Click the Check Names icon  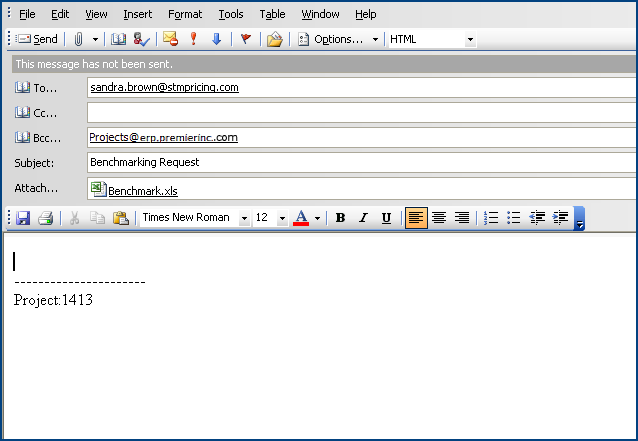point(141,39)
